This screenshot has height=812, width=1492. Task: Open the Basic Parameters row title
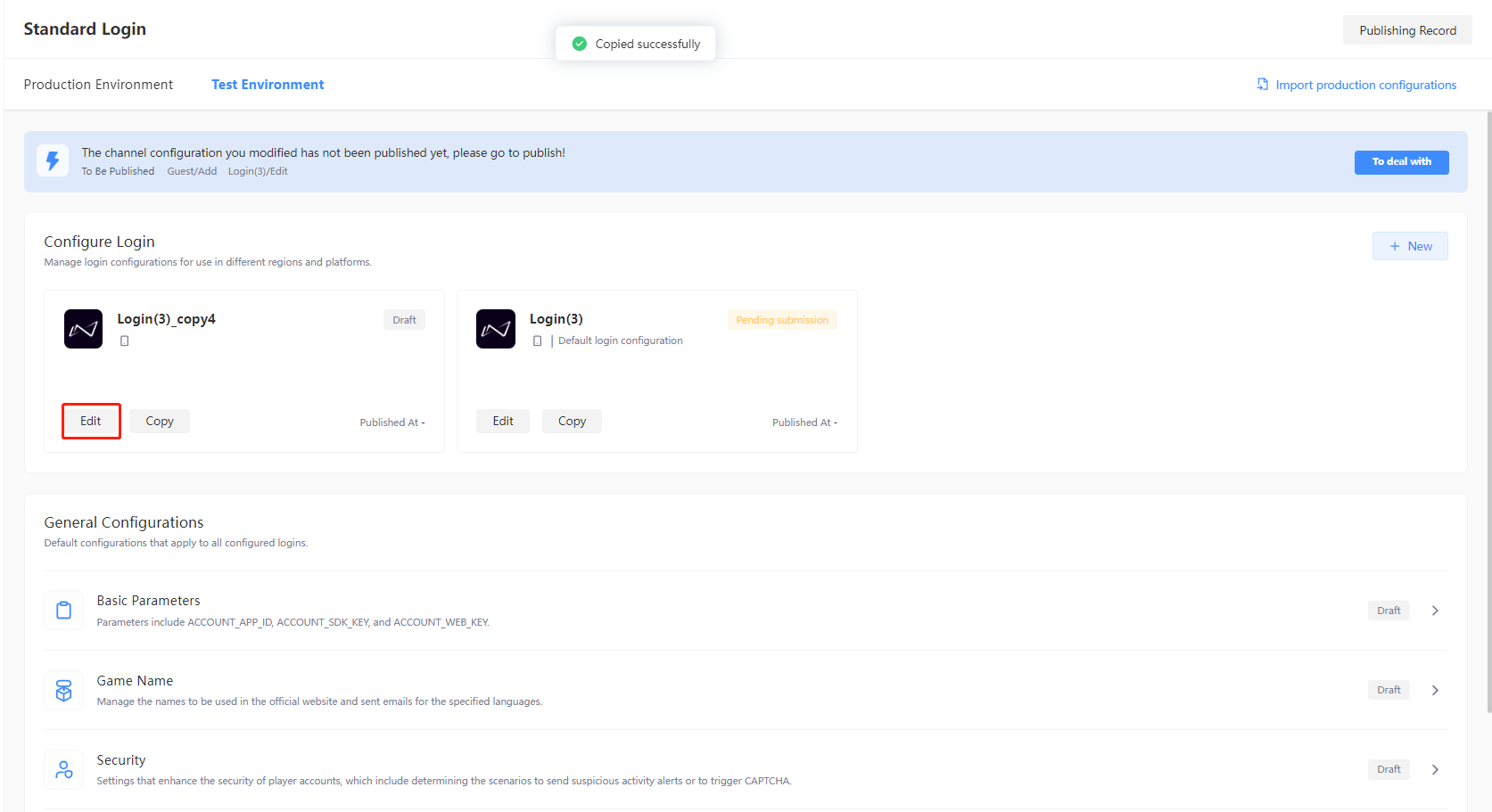click(x=148, y=601)
